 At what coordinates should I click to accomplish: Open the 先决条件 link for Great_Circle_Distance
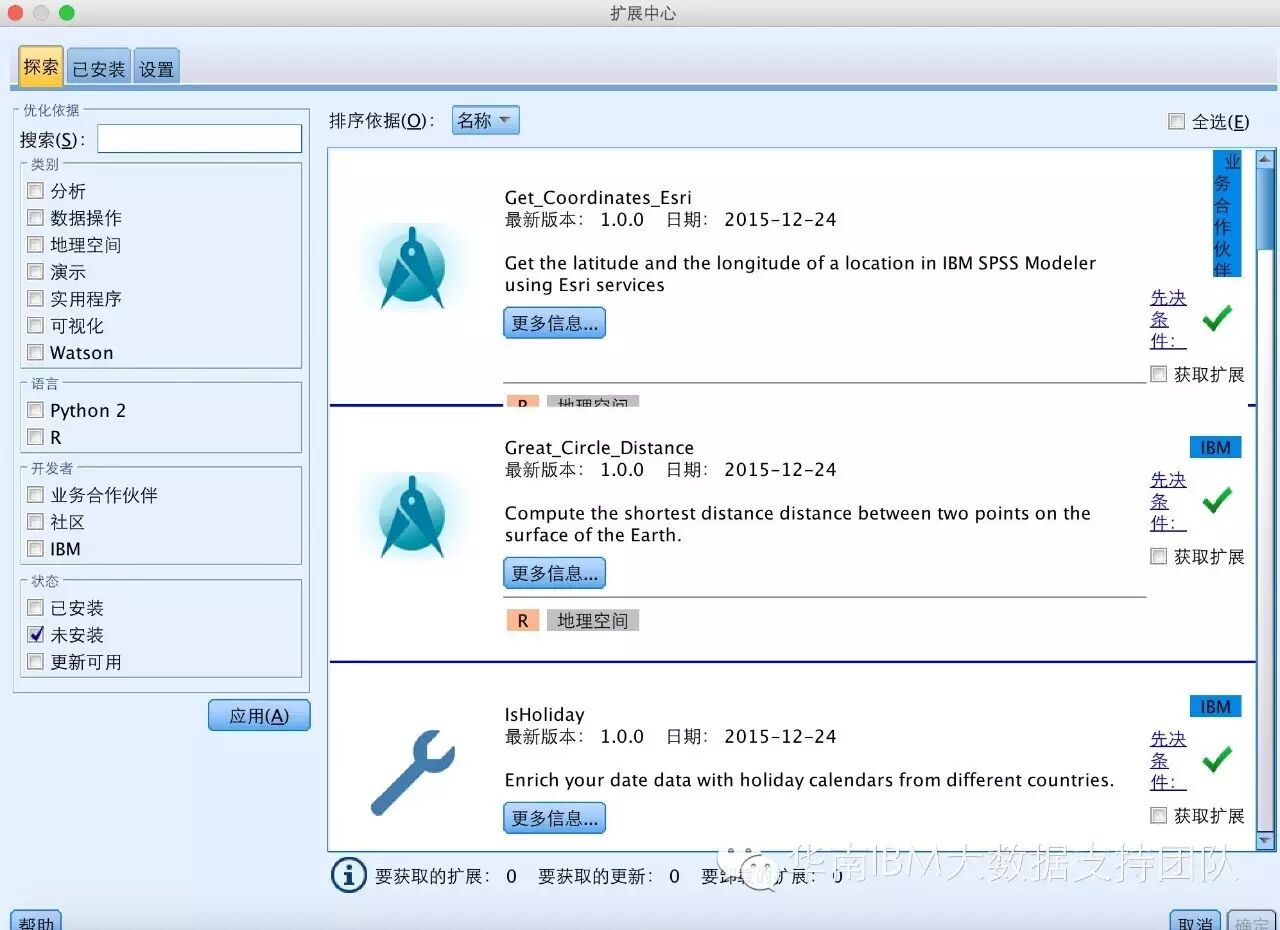(x=1168, y=501)
